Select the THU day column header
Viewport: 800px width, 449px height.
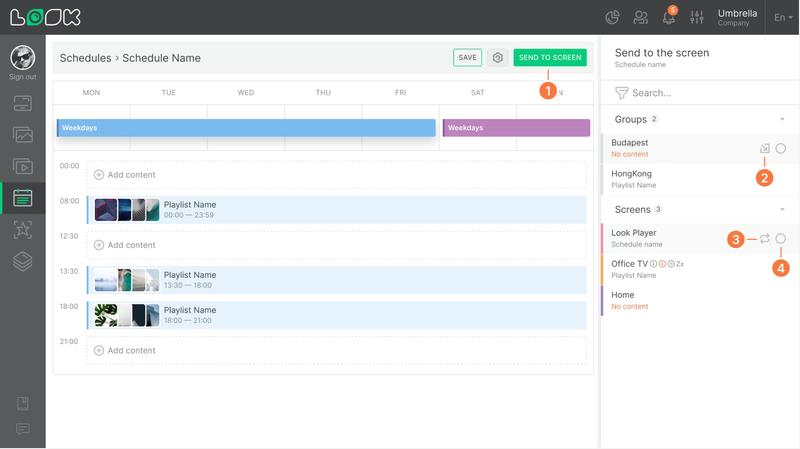click(323, 92)
